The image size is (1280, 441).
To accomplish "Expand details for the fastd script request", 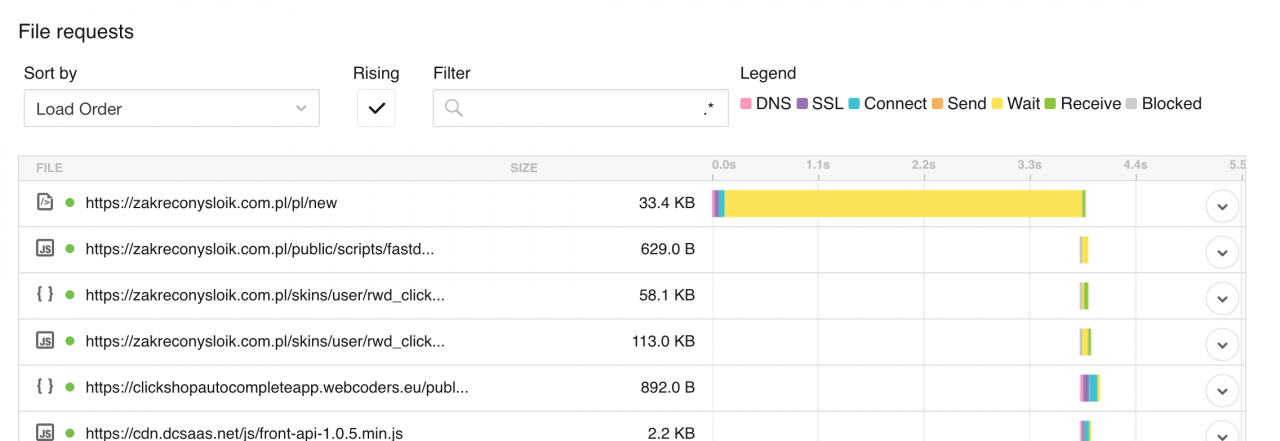I will pos(1222,252).
